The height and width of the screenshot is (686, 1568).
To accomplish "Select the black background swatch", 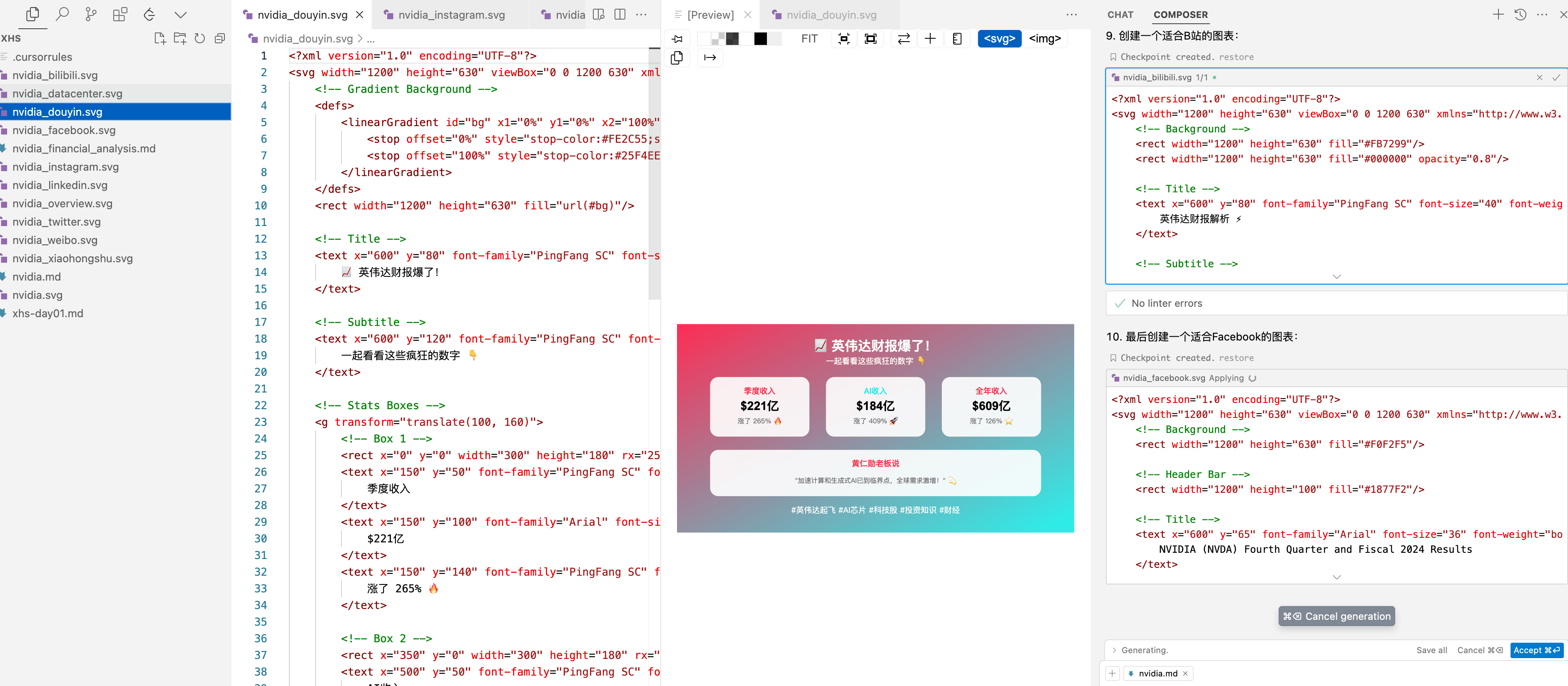I will click(x=760, y=39).
